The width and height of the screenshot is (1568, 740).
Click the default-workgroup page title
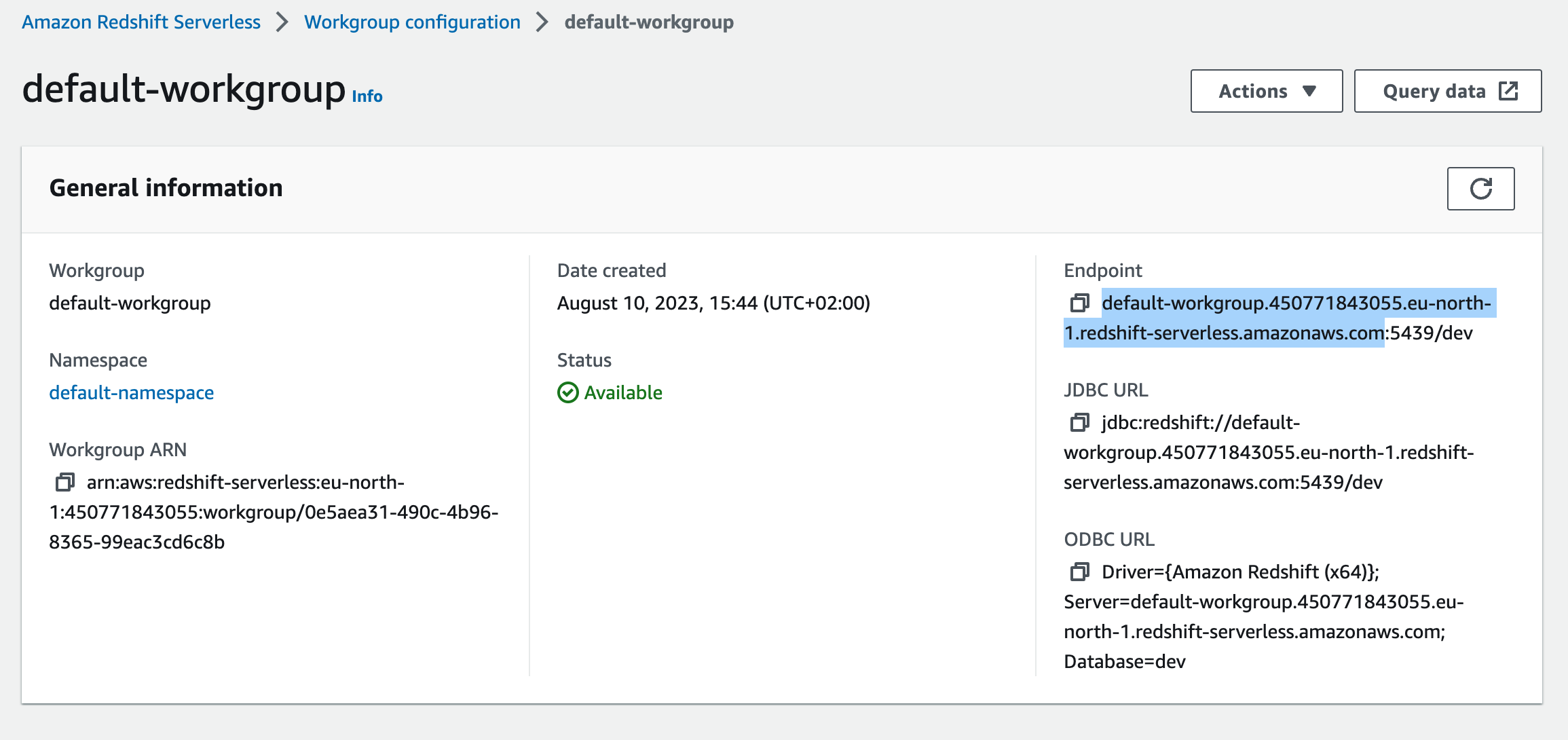[x=184, y=89]
